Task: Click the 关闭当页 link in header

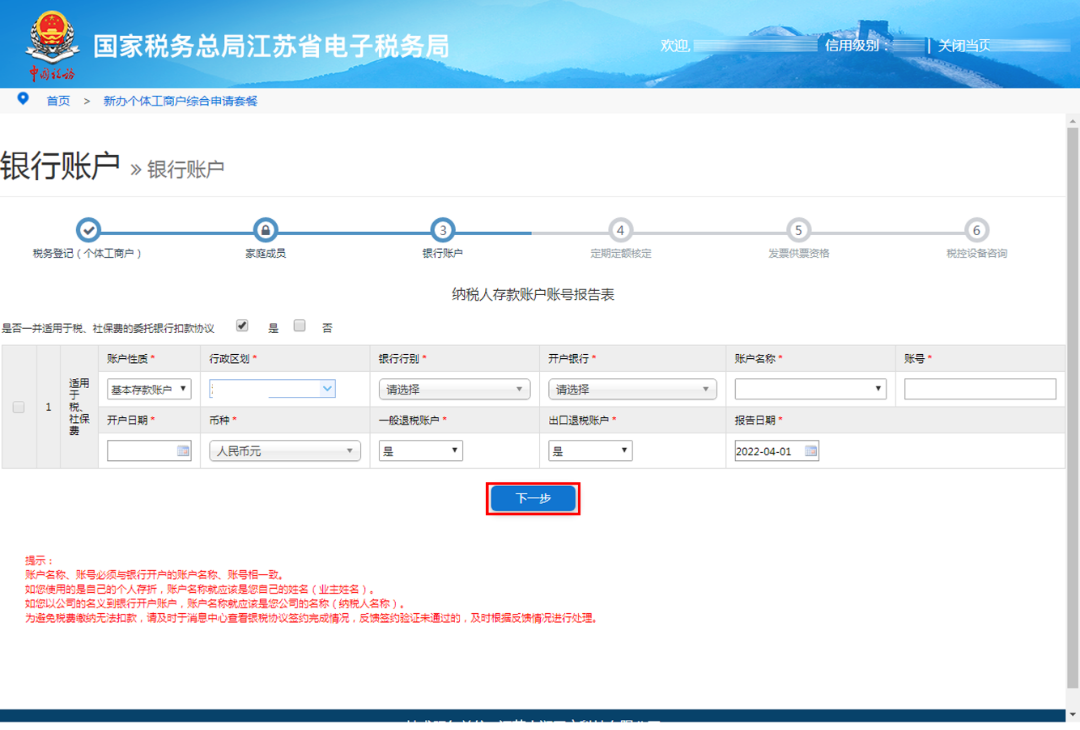Action: tap(964, 45)
